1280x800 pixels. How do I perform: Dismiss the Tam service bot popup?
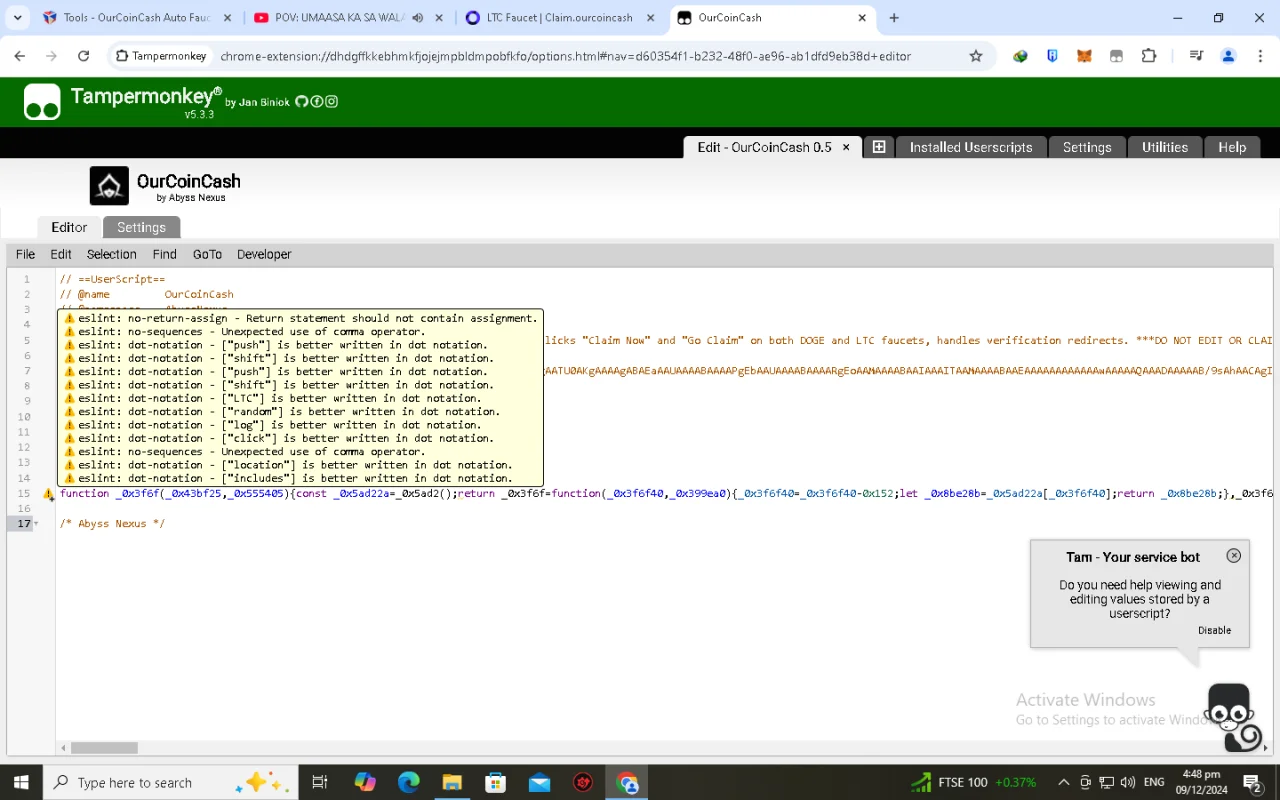(1234, 556)
